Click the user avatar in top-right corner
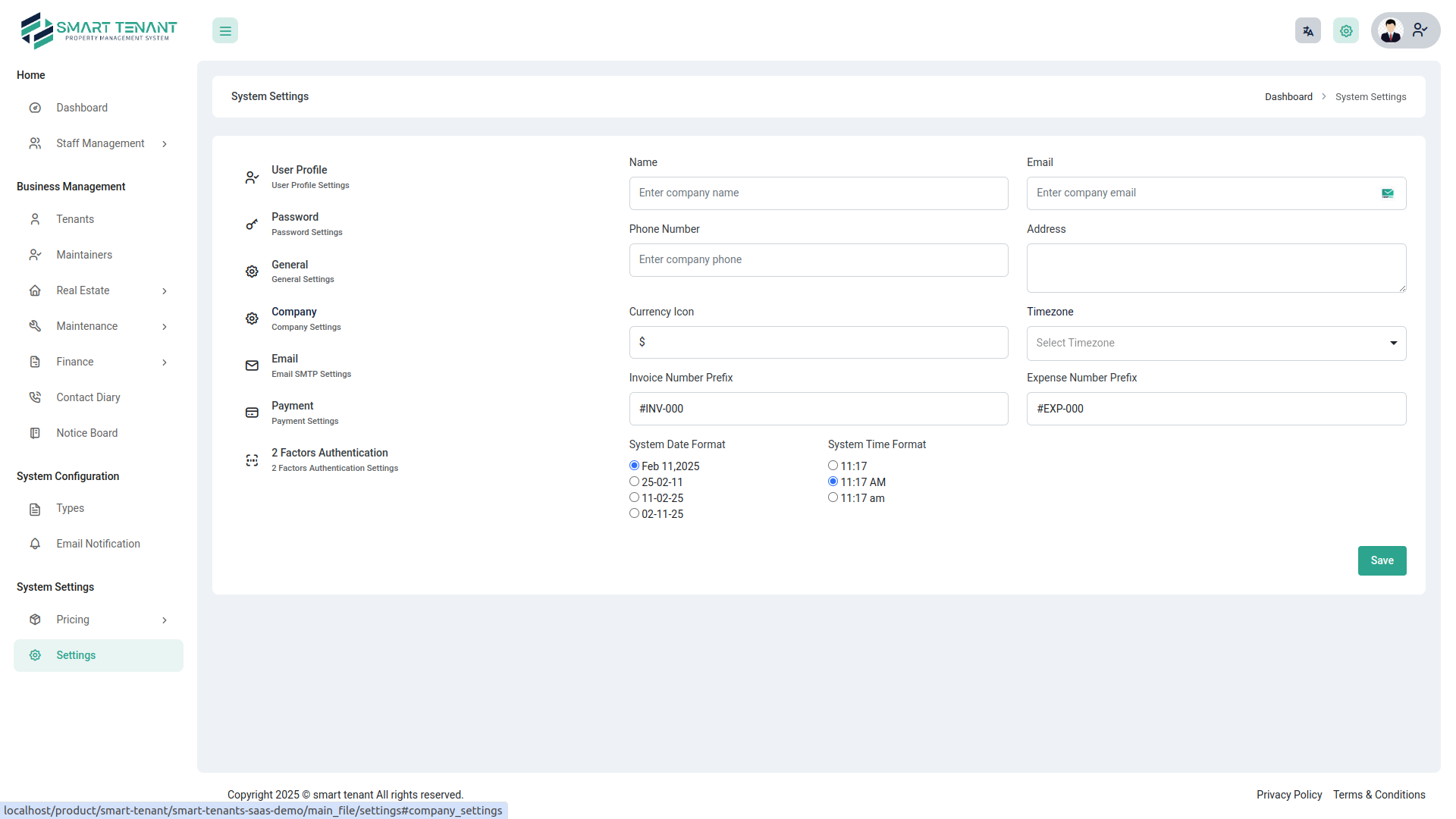Screen dimensions: 1456x819 click(1391, 30)
